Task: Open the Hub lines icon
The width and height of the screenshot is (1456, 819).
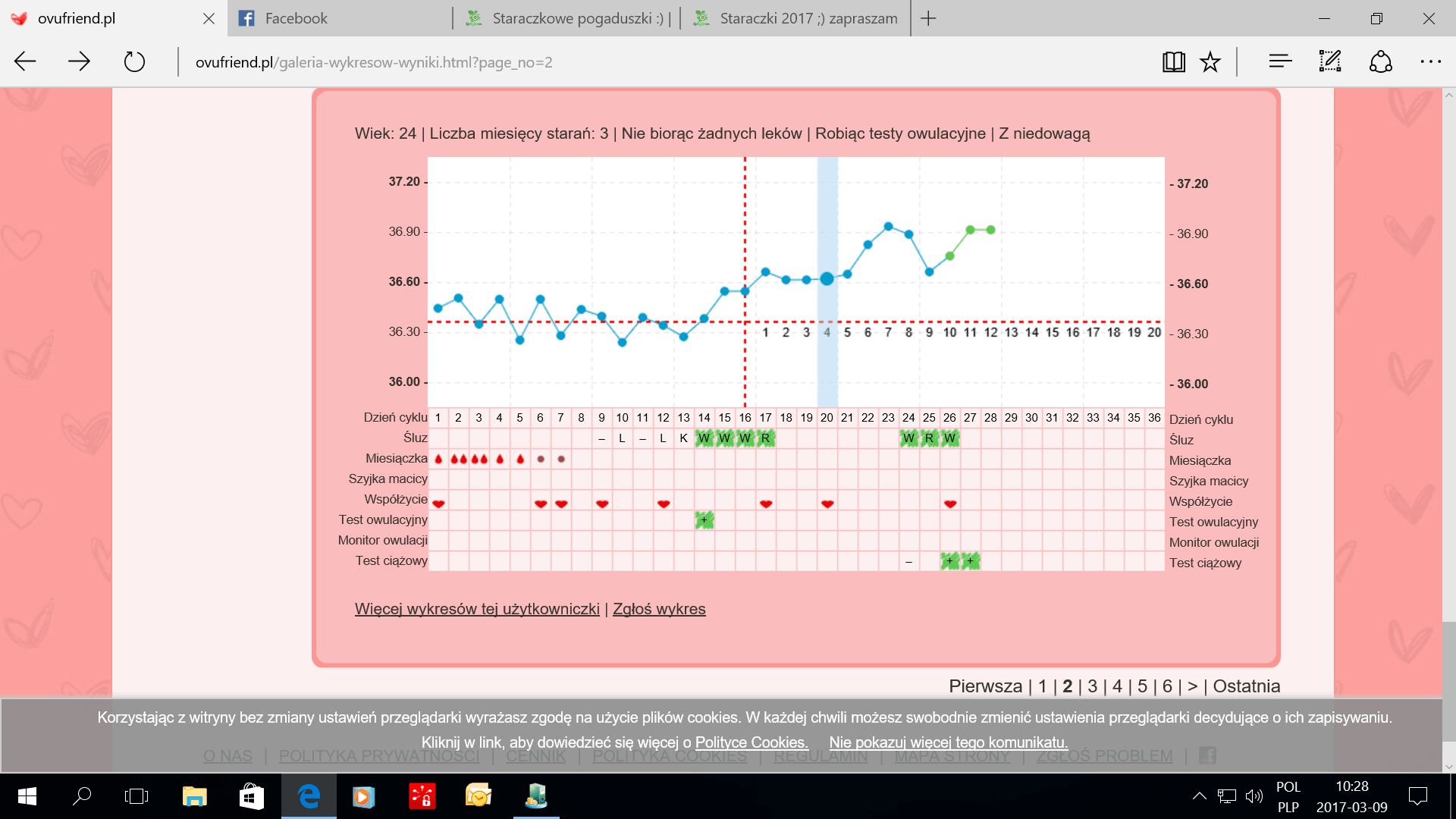Action: pyautogui.click(x=1280, y=61)
